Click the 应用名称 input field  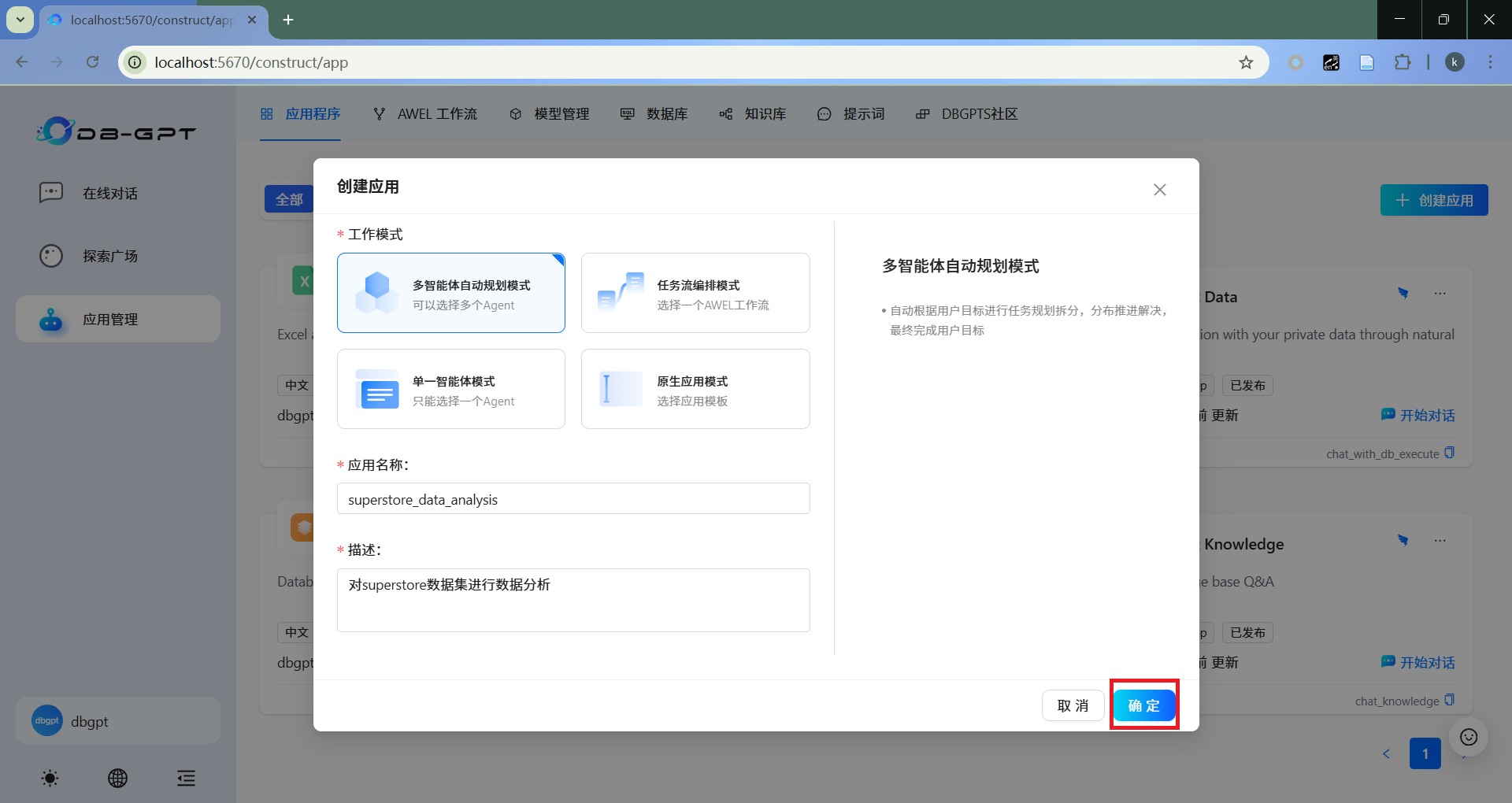click(573, 499)
